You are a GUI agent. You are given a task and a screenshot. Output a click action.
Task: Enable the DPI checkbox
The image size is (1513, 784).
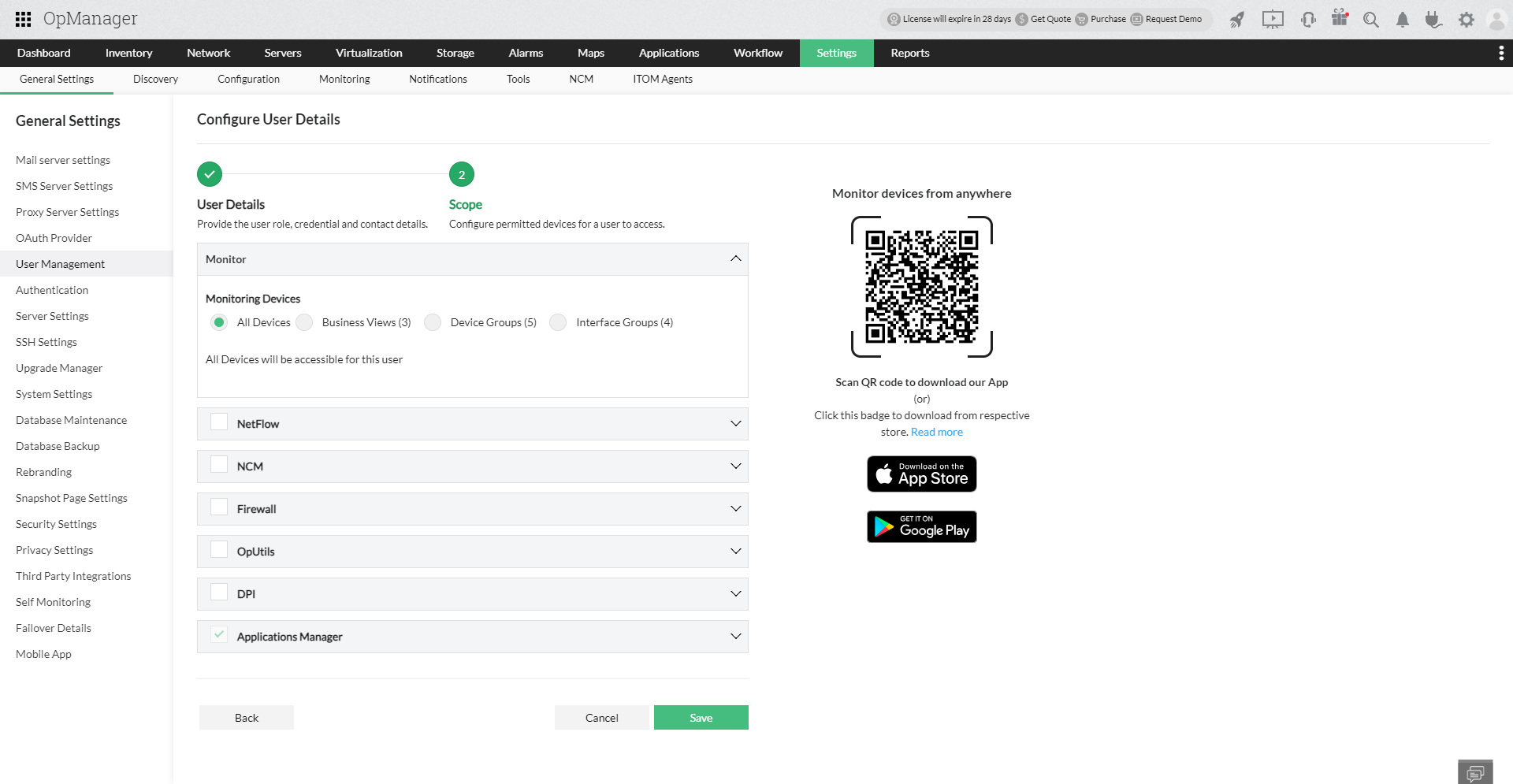click(219, 593)
